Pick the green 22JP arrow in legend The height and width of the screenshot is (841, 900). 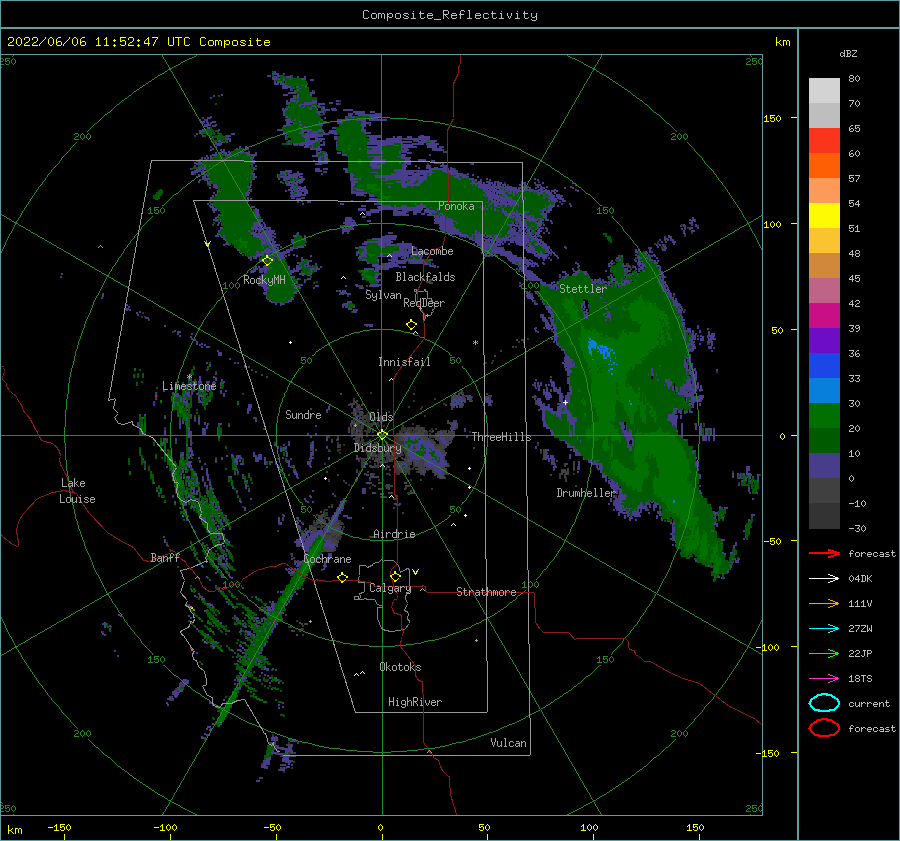point(824,653)
